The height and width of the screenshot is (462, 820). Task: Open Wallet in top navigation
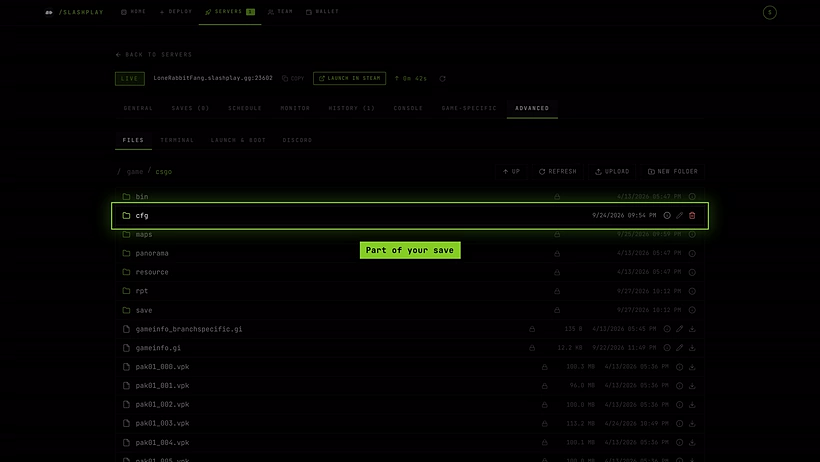coord(322,12)
